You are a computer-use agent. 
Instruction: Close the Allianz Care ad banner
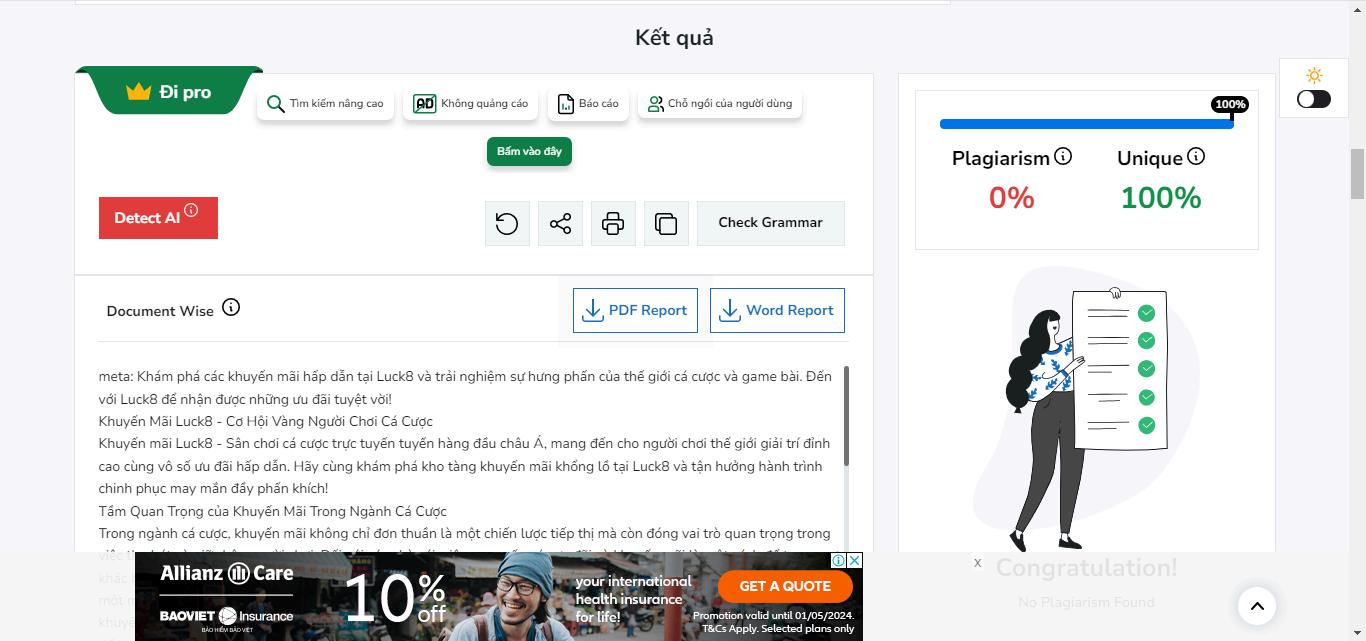point(855,560)
